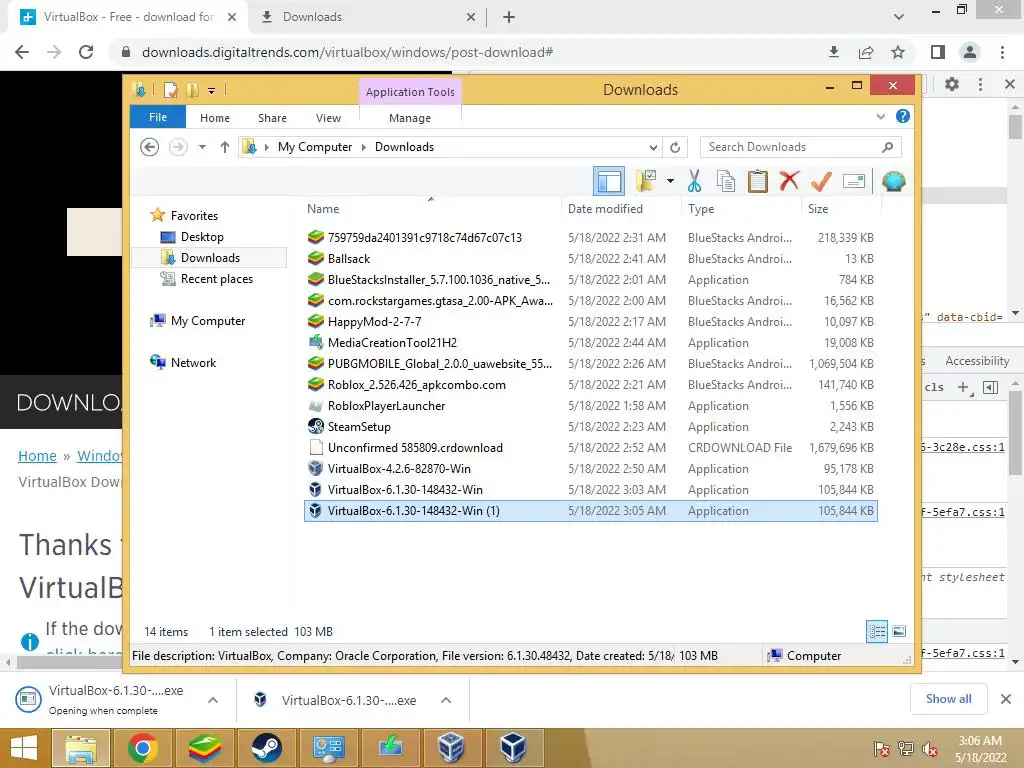Switch to the Home ribbon tab
1024x768 pixels.
point(215,118)
